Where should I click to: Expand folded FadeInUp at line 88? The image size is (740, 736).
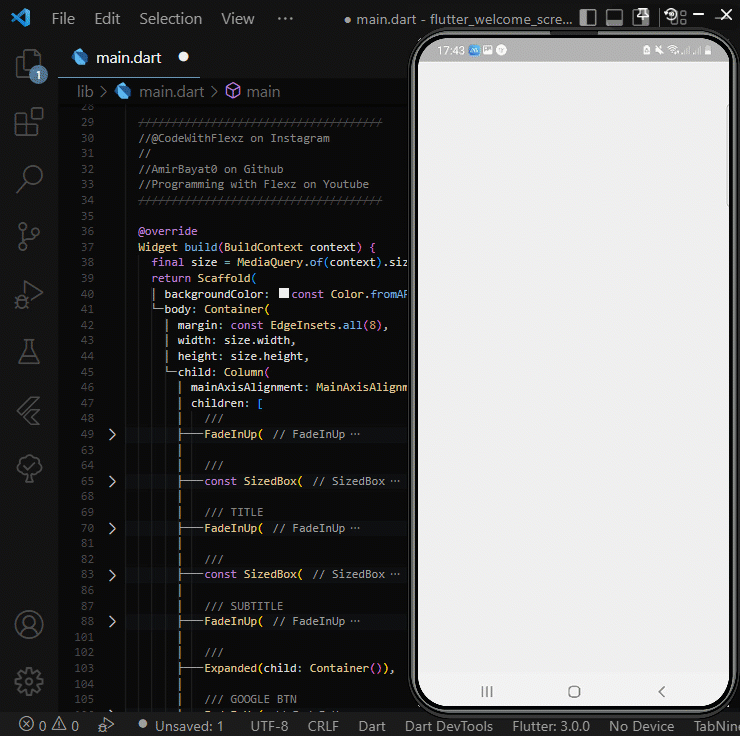pyautogui.click(x=112, y=621)
